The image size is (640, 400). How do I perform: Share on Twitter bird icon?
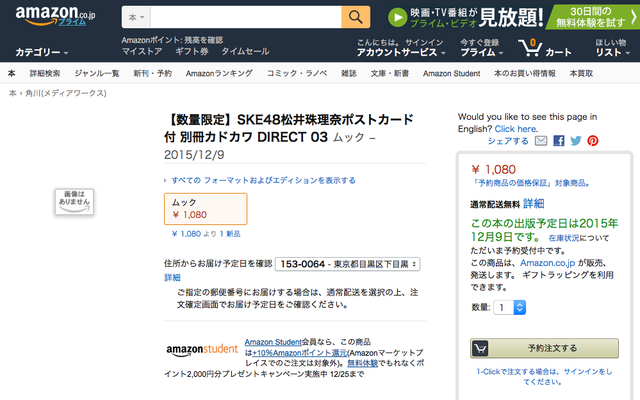(x=576, y=141)
